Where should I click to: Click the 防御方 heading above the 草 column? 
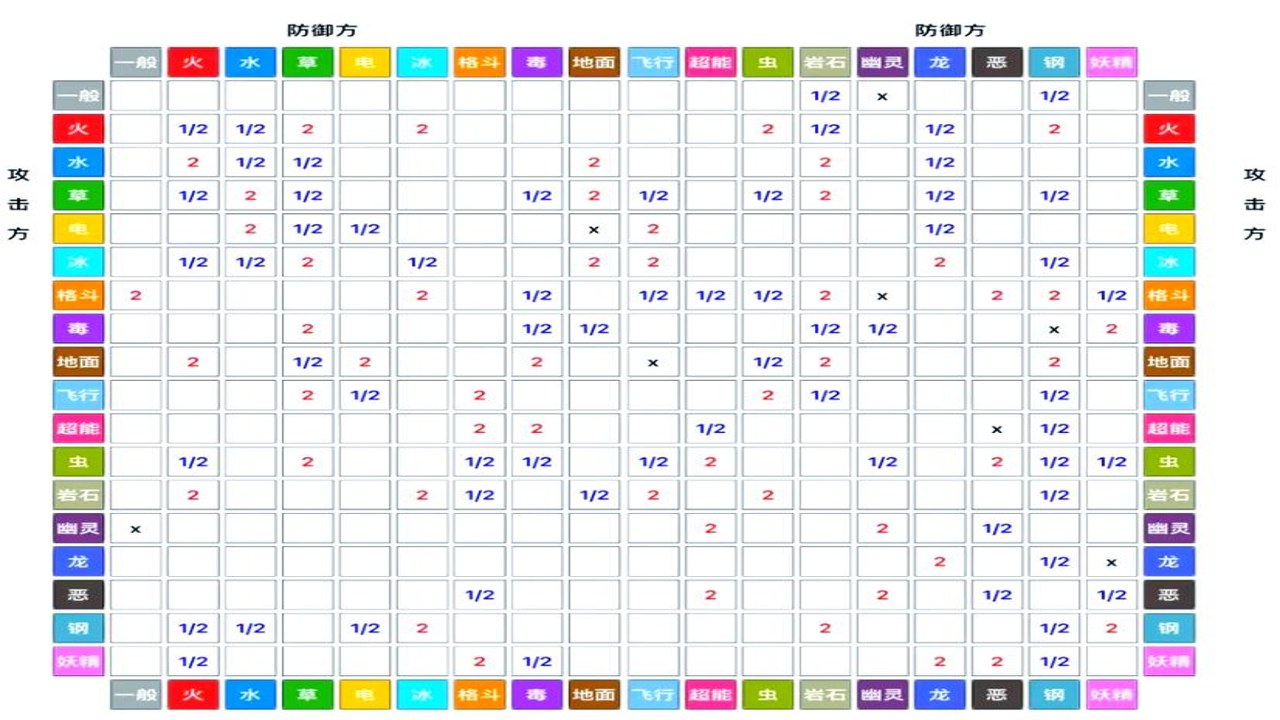click(x=322, y=30)
